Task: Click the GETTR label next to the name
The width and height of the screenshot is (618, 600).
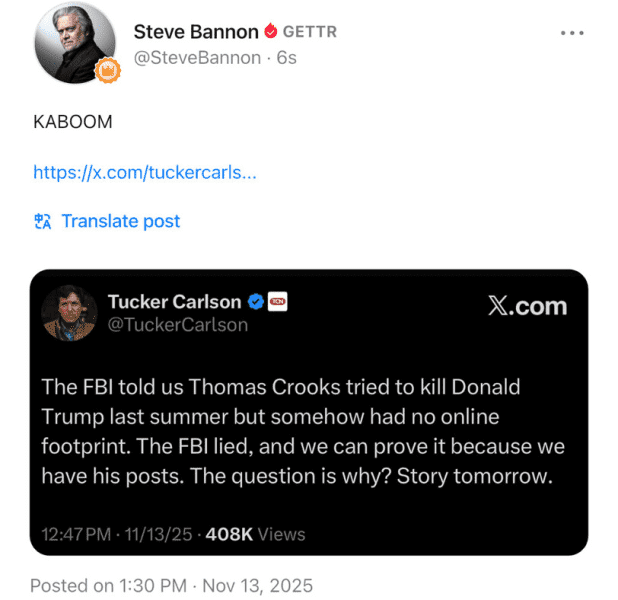Action: pyautogui.click(x=310, y=32)
